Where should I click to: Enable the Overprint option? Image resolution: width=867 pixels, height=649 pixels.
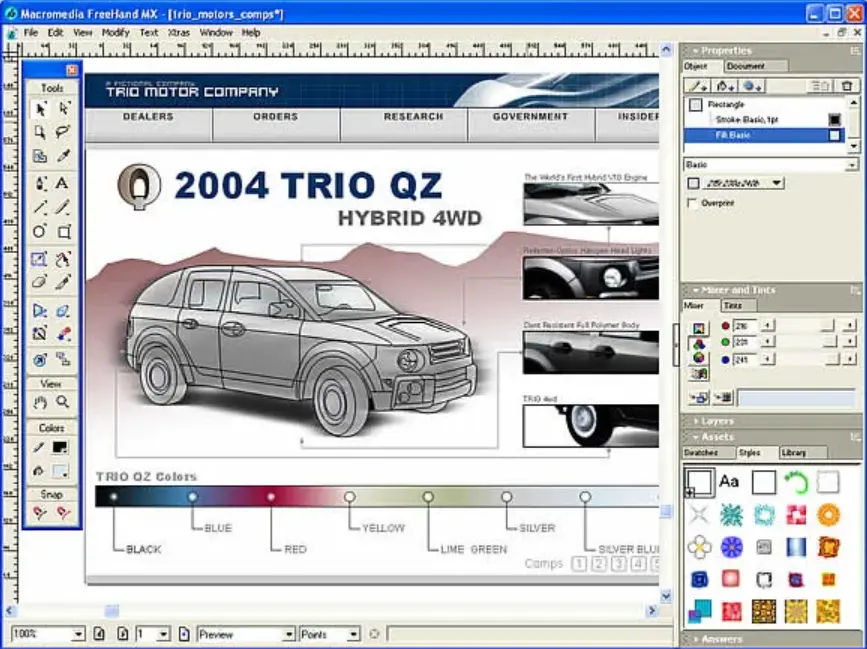[x=690, y=202]
